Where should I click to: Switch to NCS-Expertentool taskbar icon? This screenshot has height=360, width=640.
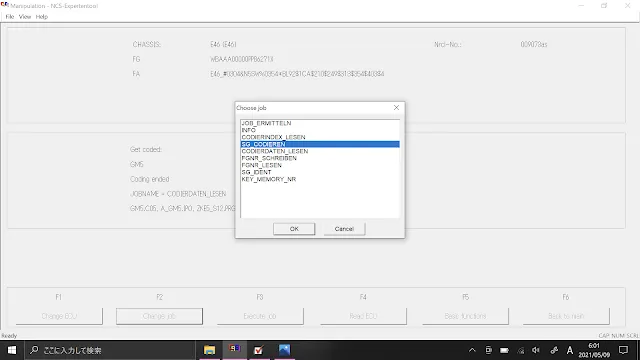(x=235, y=350)
